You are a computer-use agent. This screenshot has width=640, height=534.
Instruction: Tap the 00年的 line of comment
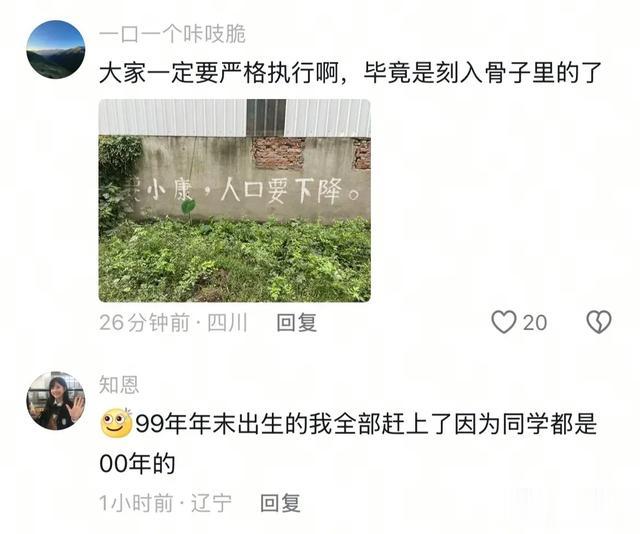click(137, 463)
